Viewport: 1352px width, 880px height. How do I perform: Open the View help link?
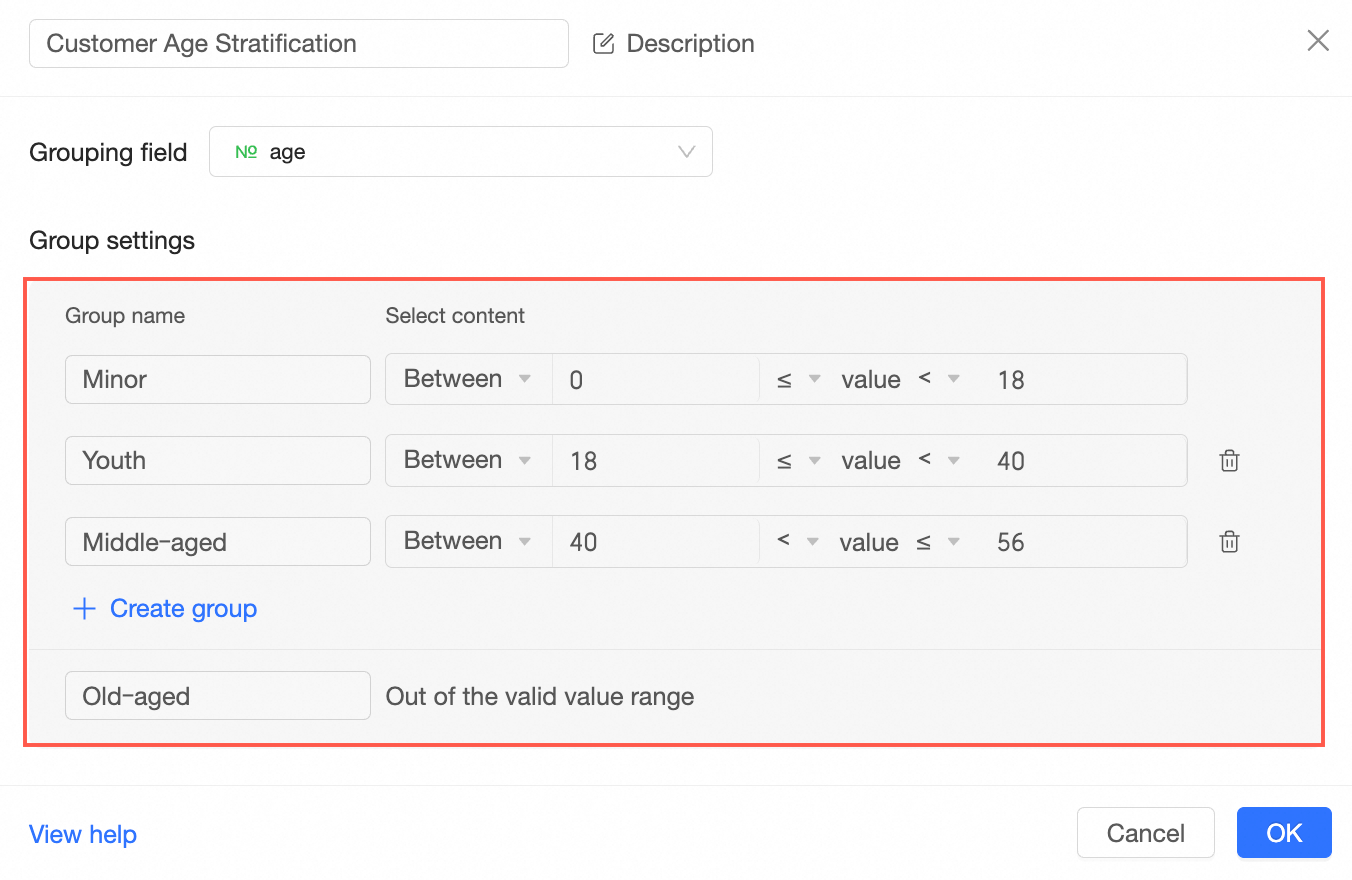pos(83,834)
